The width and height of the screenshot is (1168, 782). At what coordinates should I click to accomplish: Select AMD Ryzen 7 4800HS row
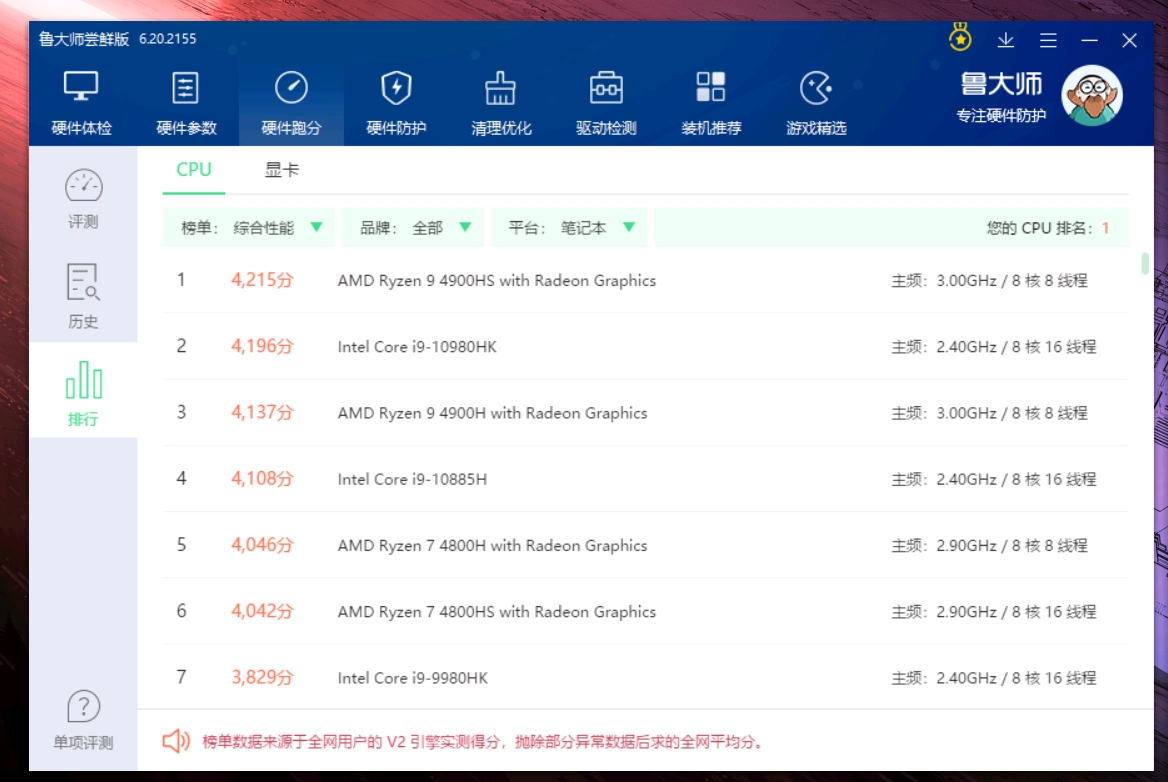[x=646, y=611]
